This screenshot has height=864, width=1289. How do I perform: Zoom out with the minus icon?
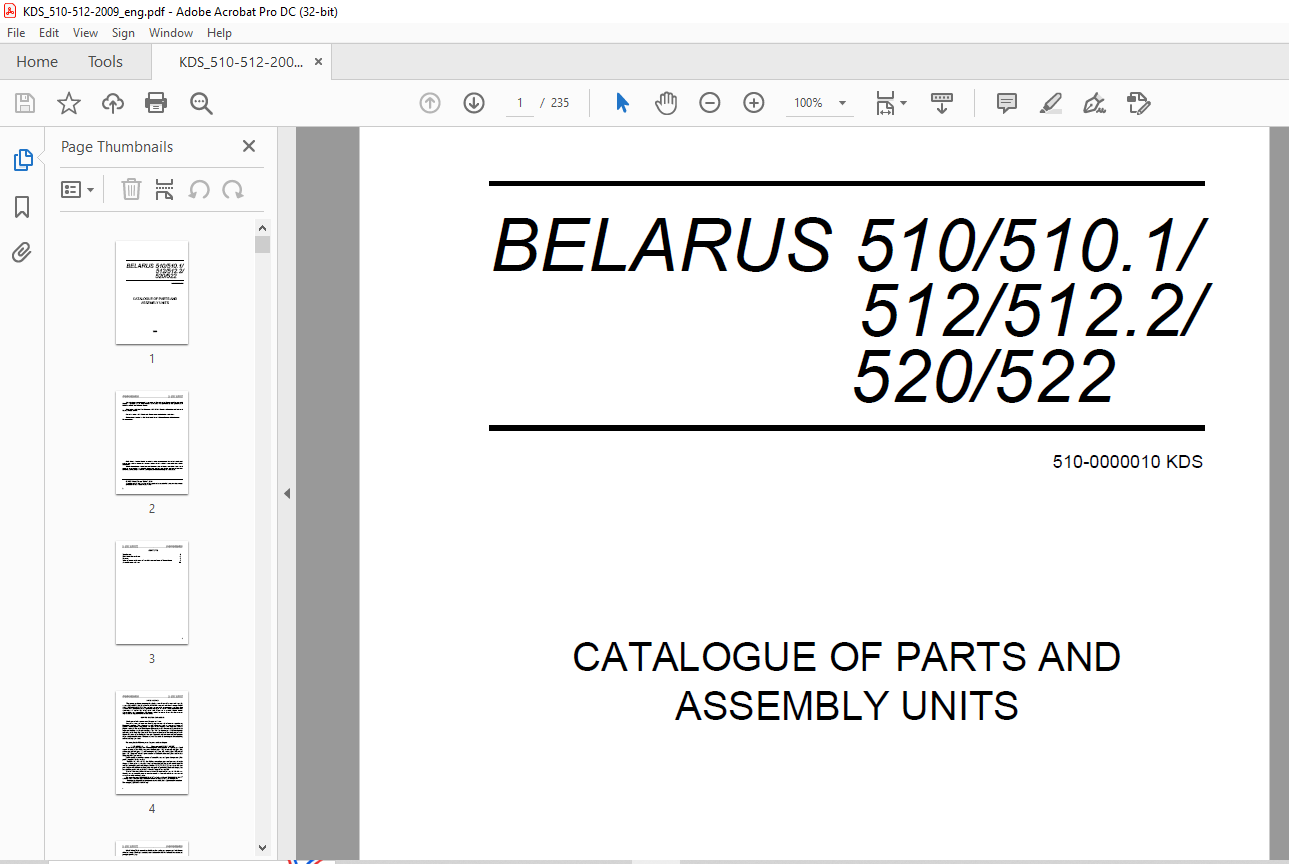click(x=710, y=103)
